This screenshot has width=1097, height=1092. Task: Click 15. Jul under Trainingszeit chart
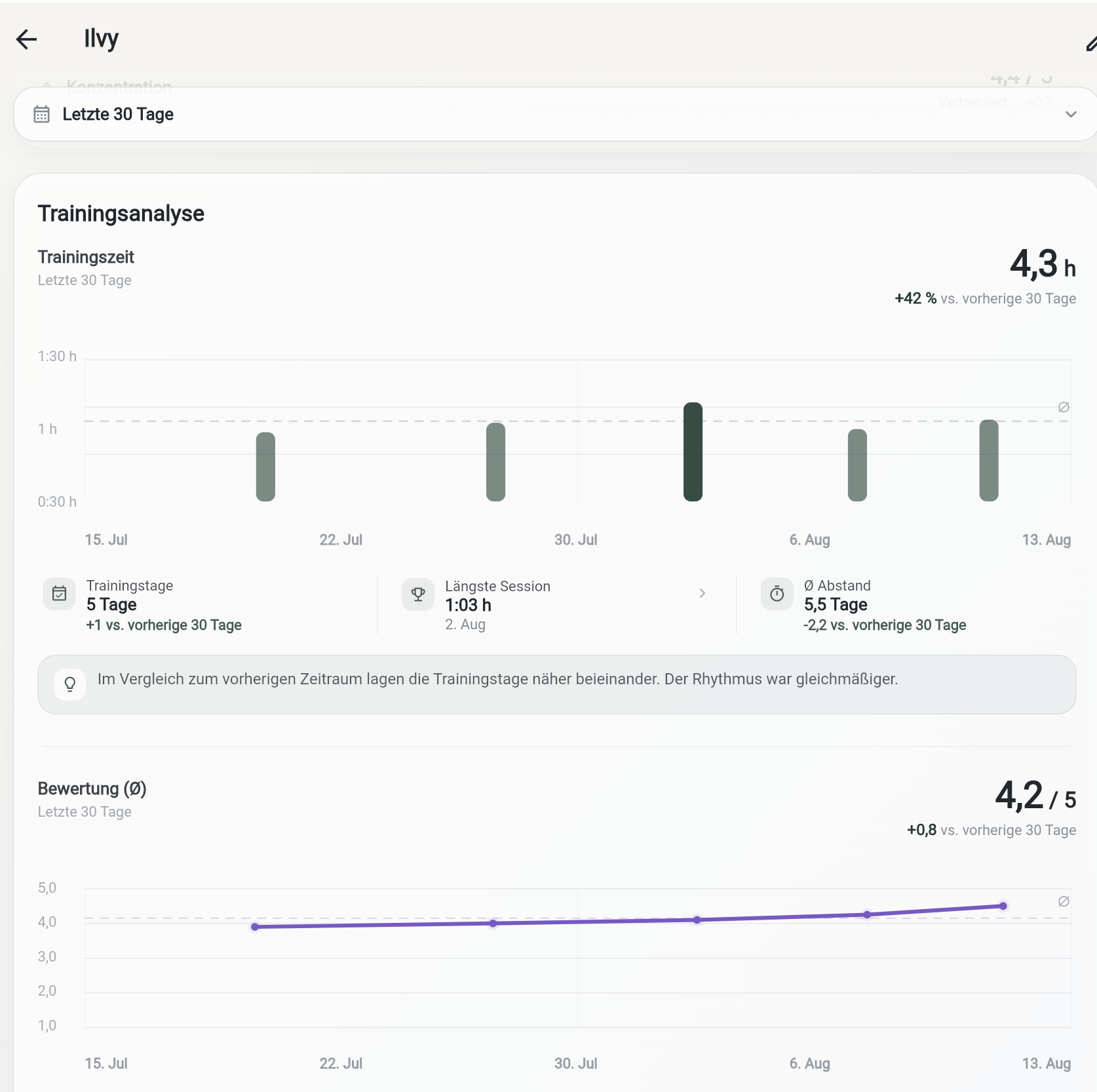coord(106,539)
